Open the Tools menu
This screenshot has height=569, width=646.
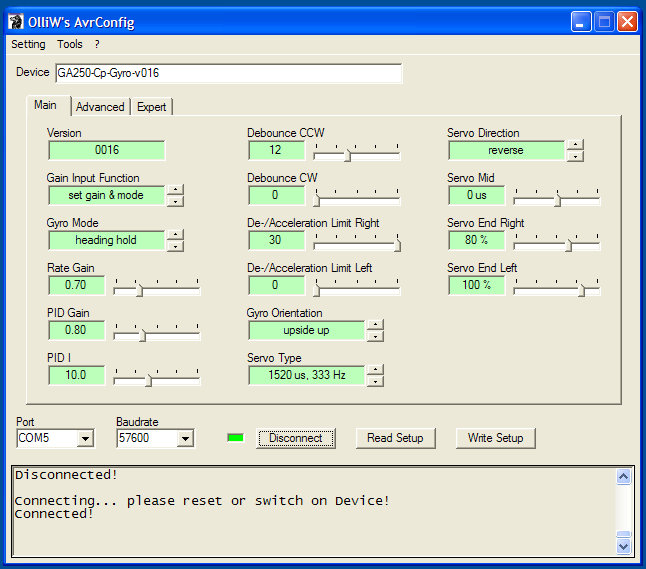70,44
